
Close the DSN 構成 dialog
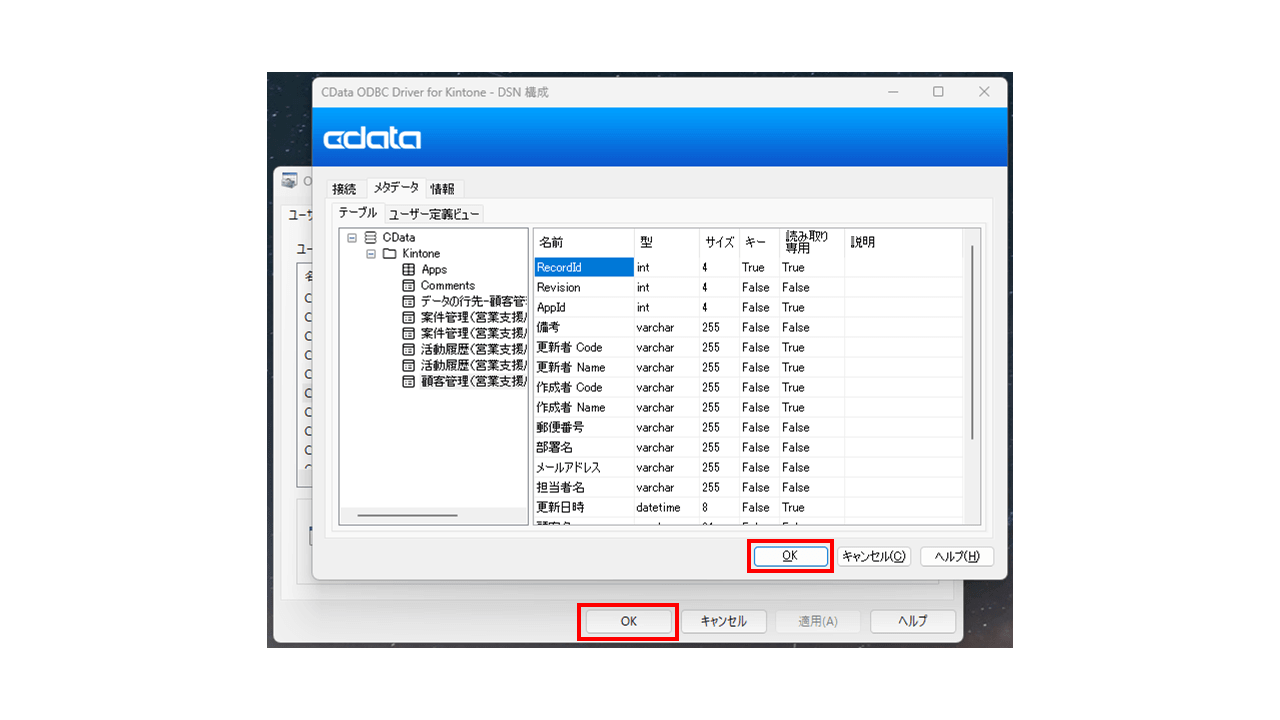pos(984,92)
